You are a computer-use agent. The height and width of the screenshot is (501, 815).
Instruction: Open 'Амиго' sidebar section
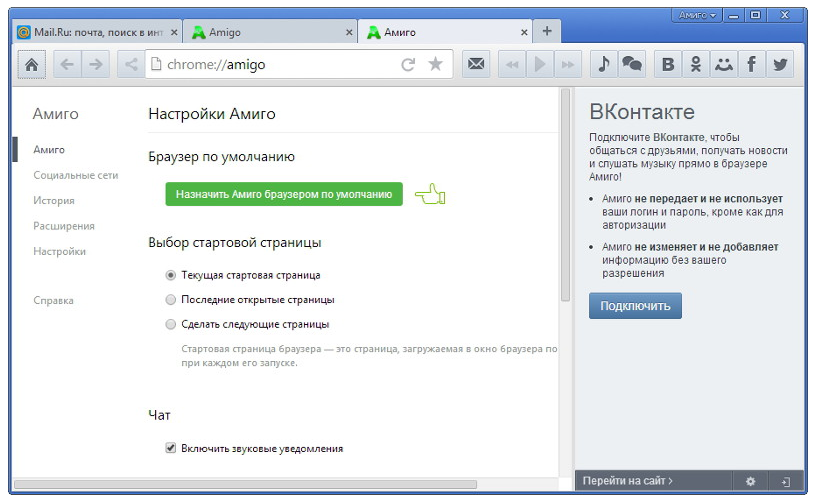(x=49, y=150)
